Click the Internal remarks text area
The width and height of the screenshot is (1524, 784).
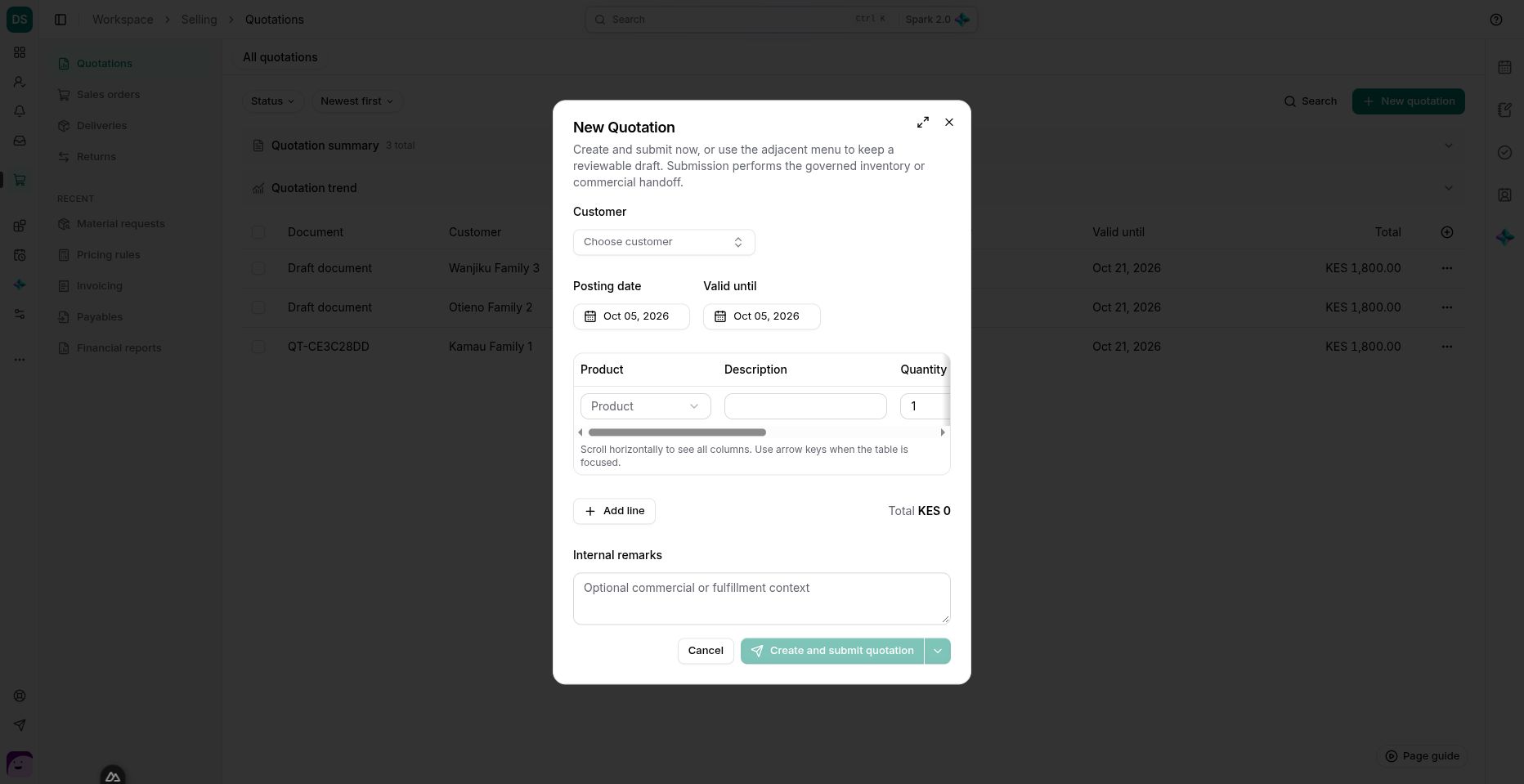coord(762,598)
